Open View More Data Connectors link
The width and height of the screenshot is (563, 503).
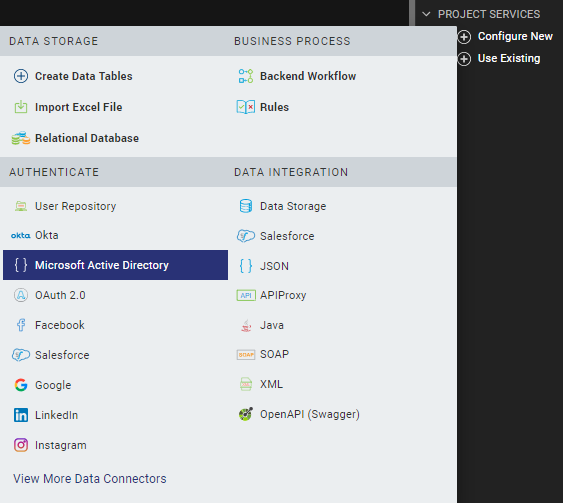coord(90,479)
